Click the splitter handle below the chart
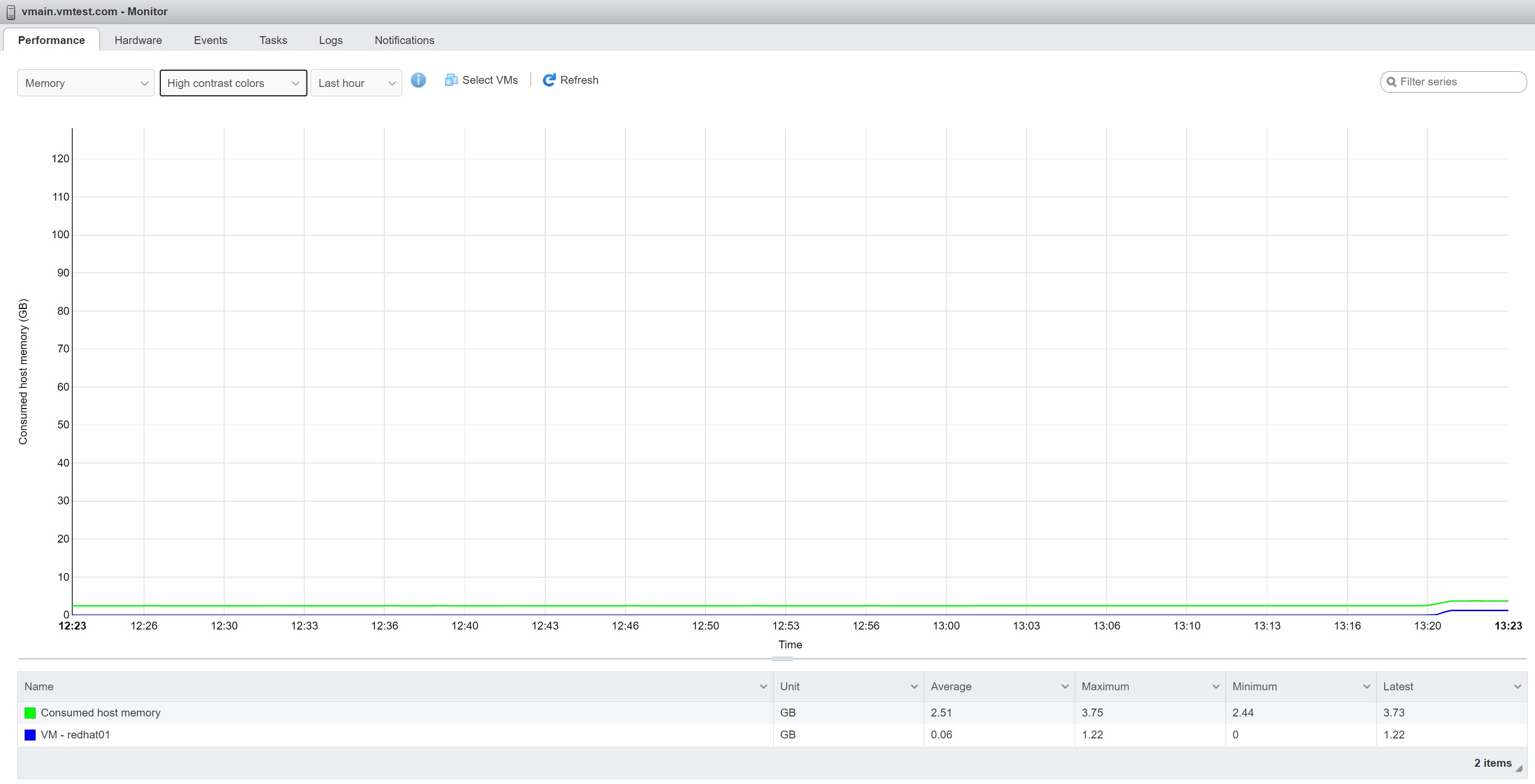The image size is (1535, 784). coord(782,659)
